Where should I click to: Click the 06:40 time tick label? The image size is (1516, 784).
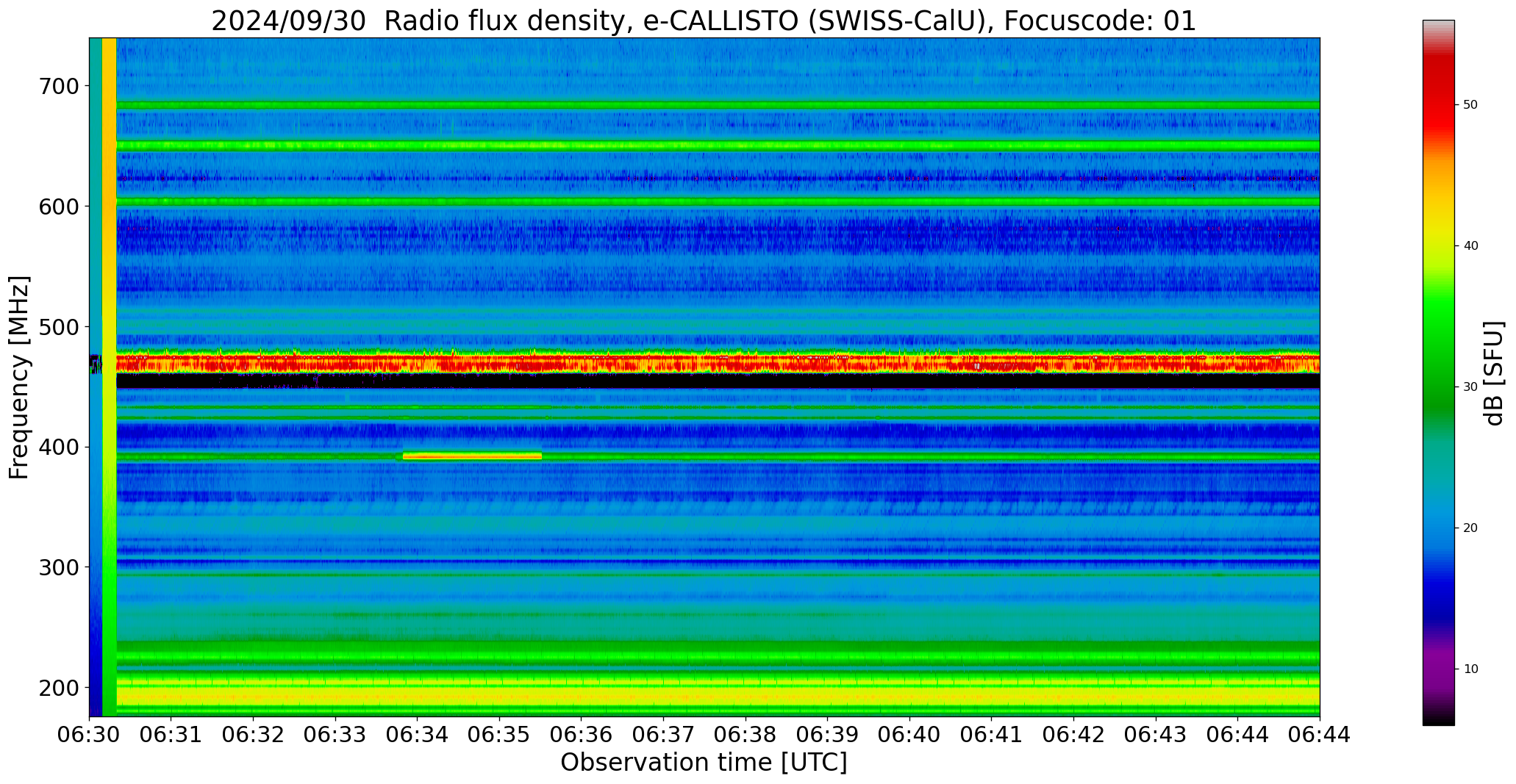(910, 735)
